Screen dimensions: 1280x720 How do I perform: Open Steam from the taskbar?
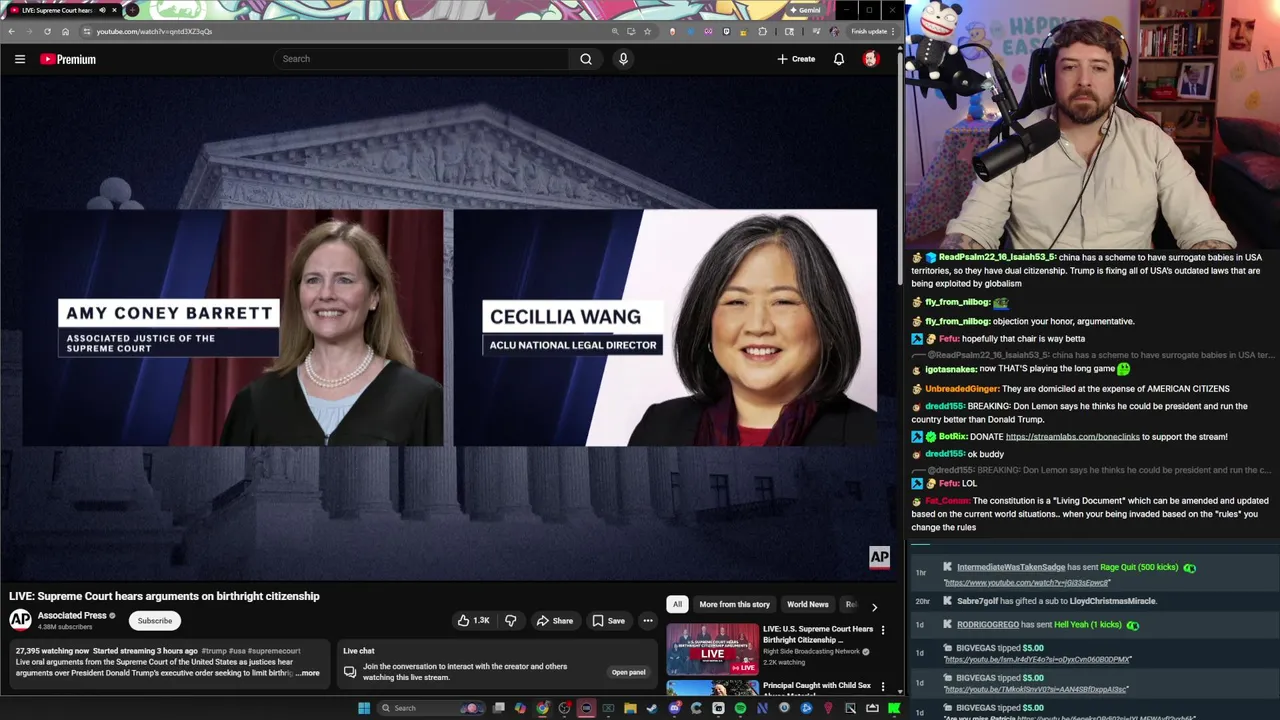tap(652, 708)
